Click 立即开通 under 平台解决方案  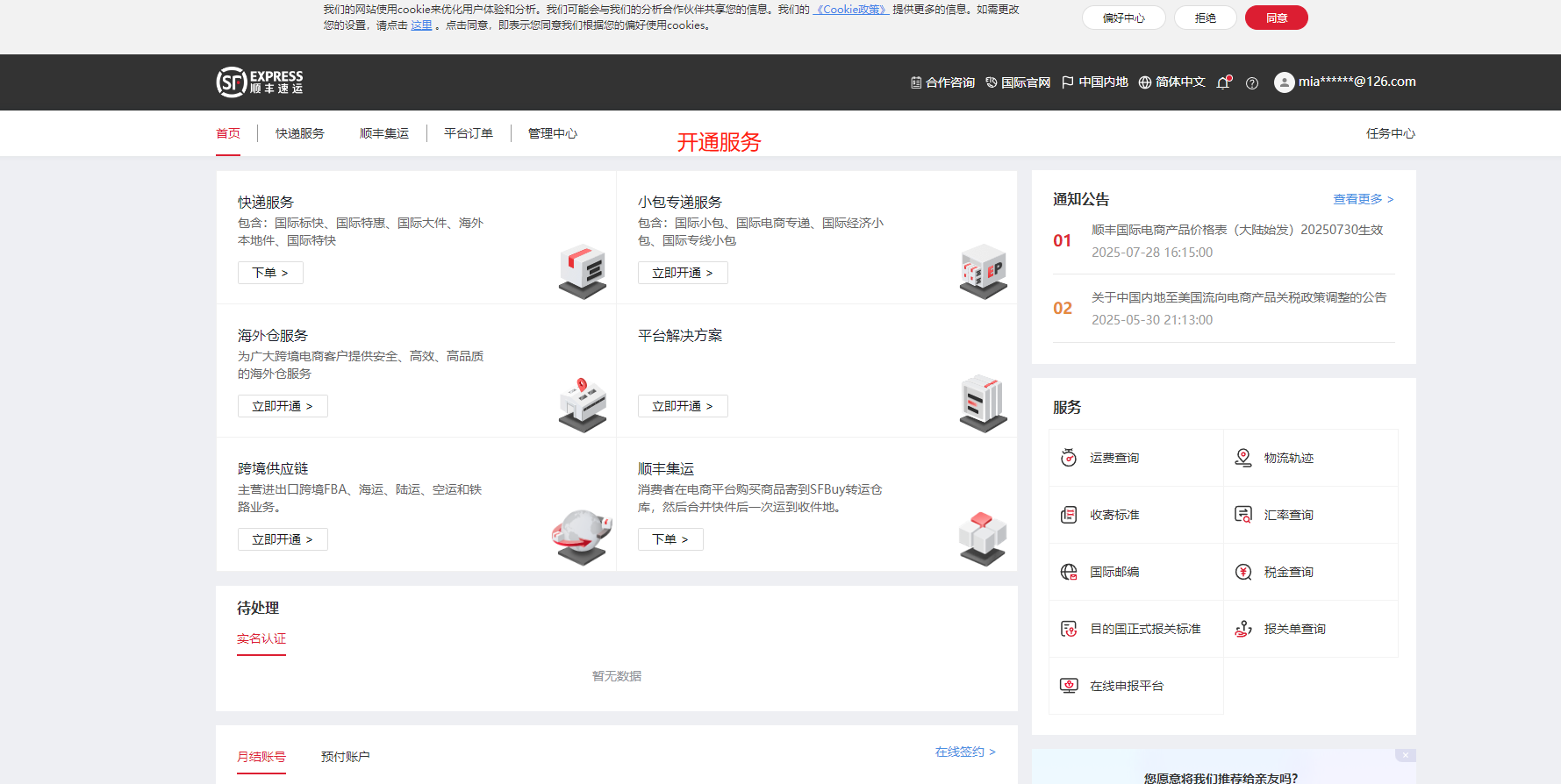683,406
